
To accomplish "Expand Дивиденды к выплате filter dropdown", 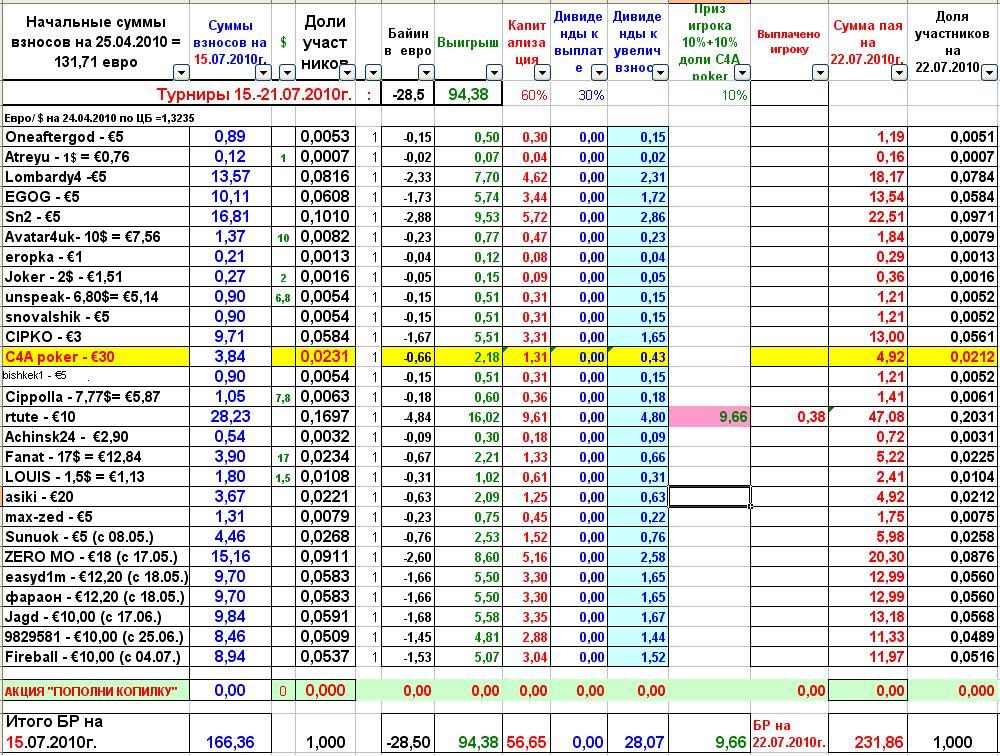I will (599, 73).
